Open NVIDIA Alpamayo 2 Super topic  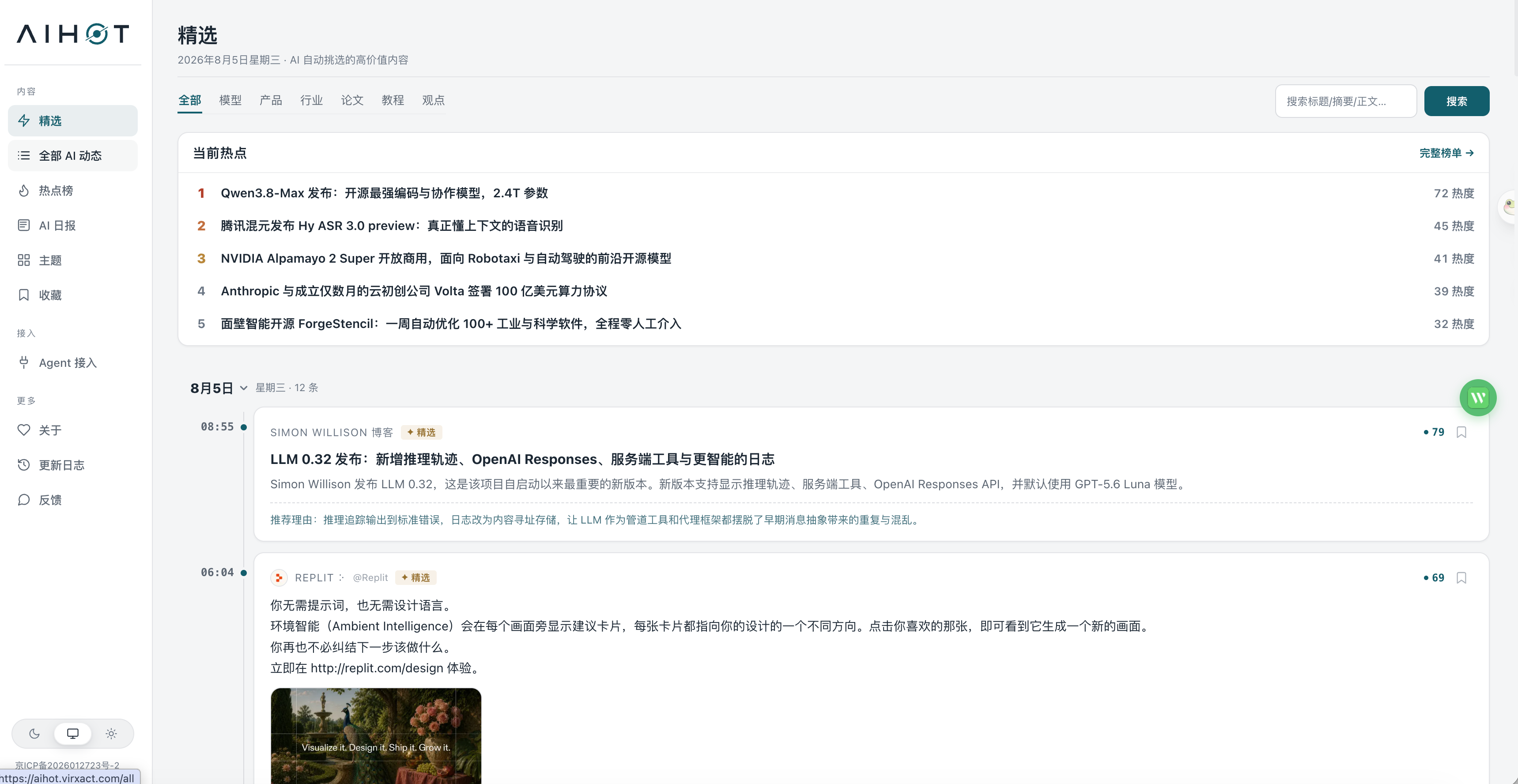pyautogui.click(x=446, y=259)
